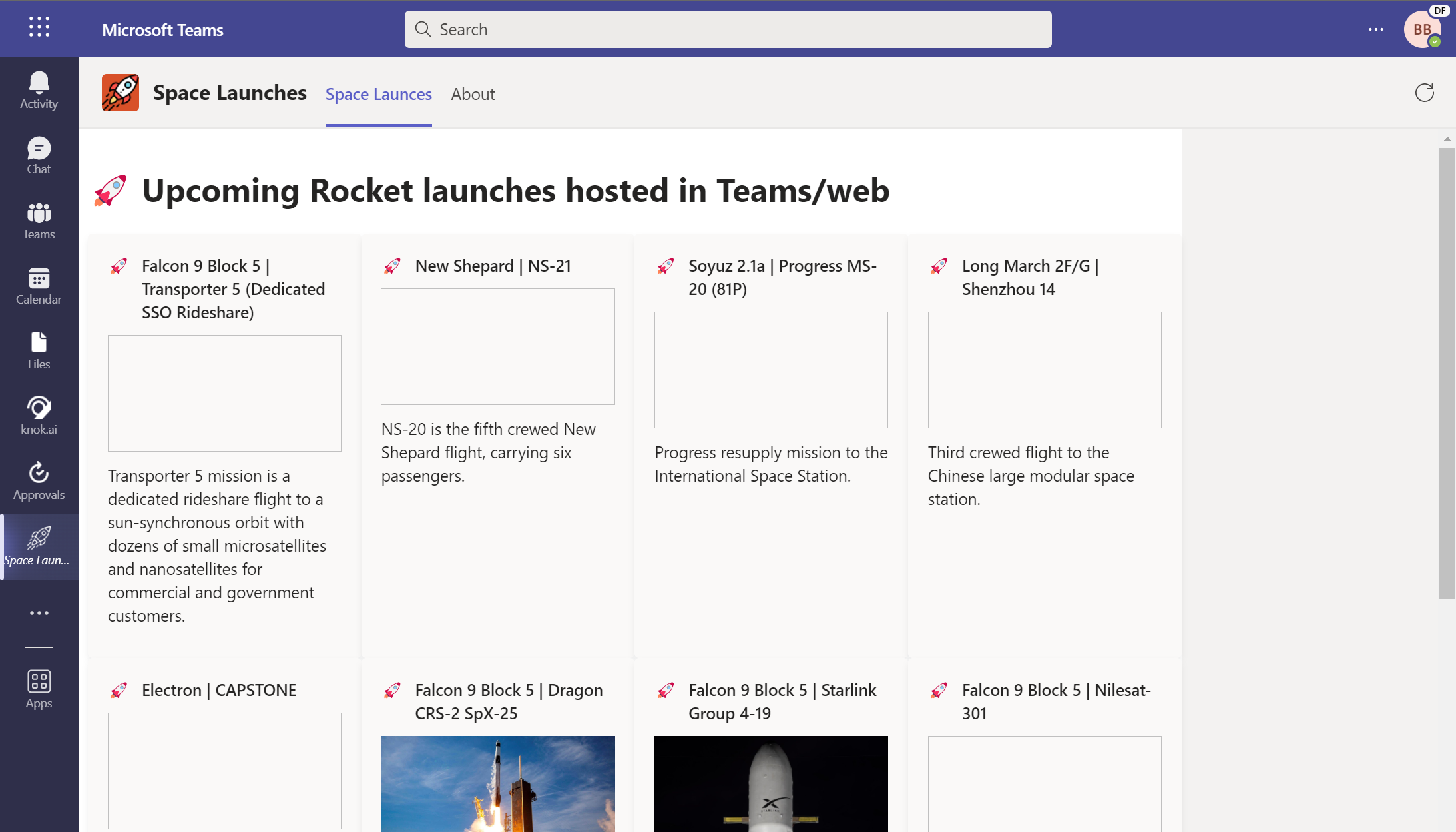The width and height of the screenshot is (1456, 832).
Task: Switch to the Space Launces tab
Action: pos(378,94)
